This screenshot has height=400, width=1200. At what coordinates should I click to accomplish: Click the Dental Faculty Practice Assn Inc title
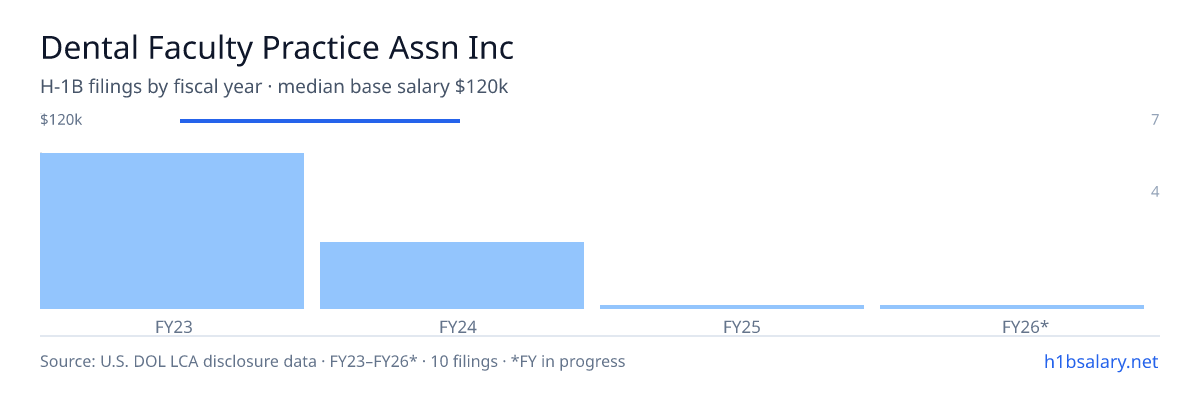pyautogui.click(x=277, y=48)
